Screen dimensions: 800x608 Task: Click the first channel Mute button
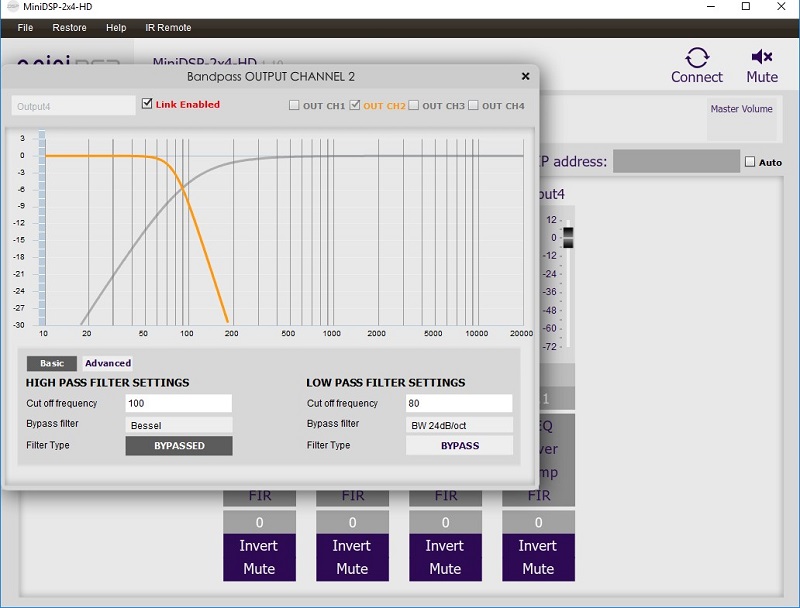click(259, 569)
